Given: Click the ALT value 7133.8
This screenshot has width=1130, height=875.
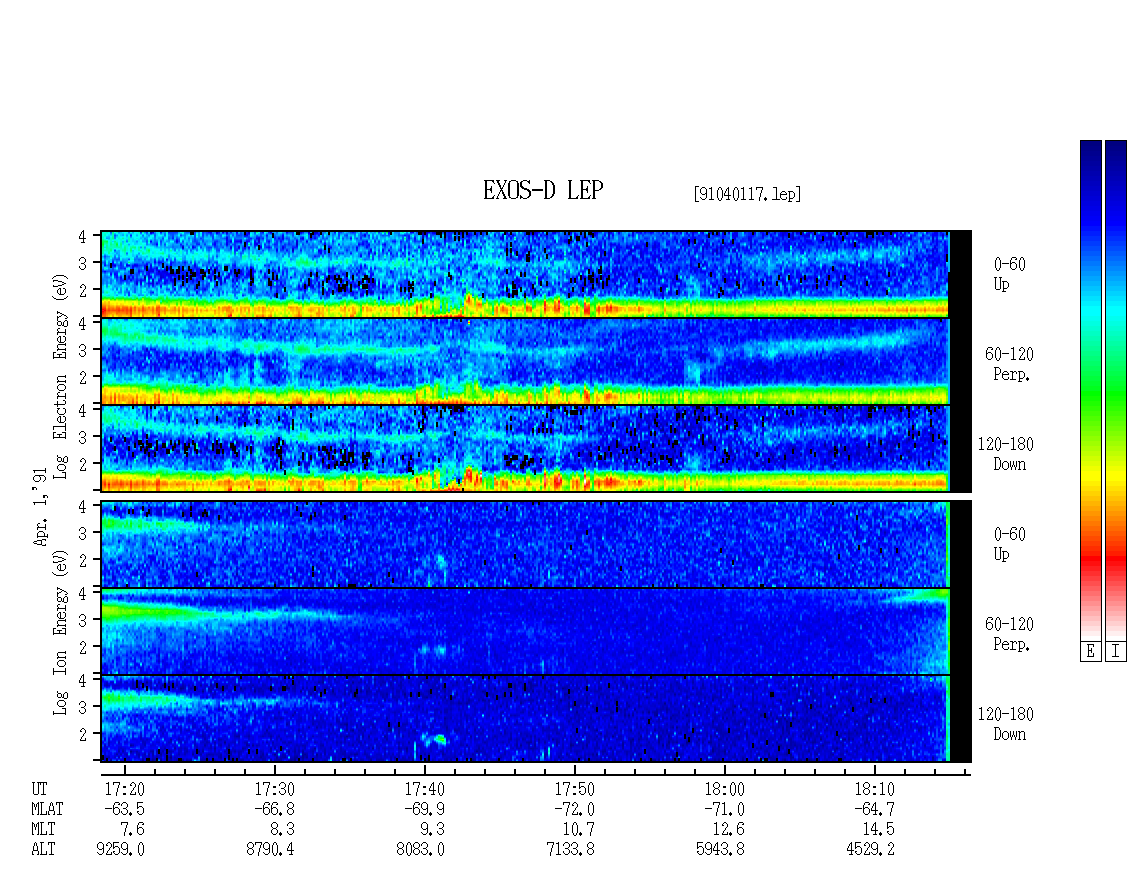Looking at the screenshot, I should pos(570,850).
